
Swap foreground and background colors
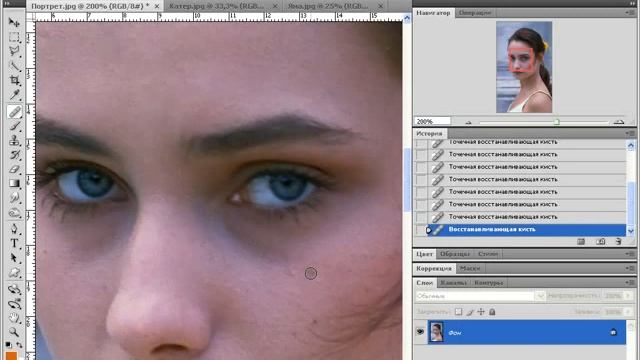coord(19,345)
